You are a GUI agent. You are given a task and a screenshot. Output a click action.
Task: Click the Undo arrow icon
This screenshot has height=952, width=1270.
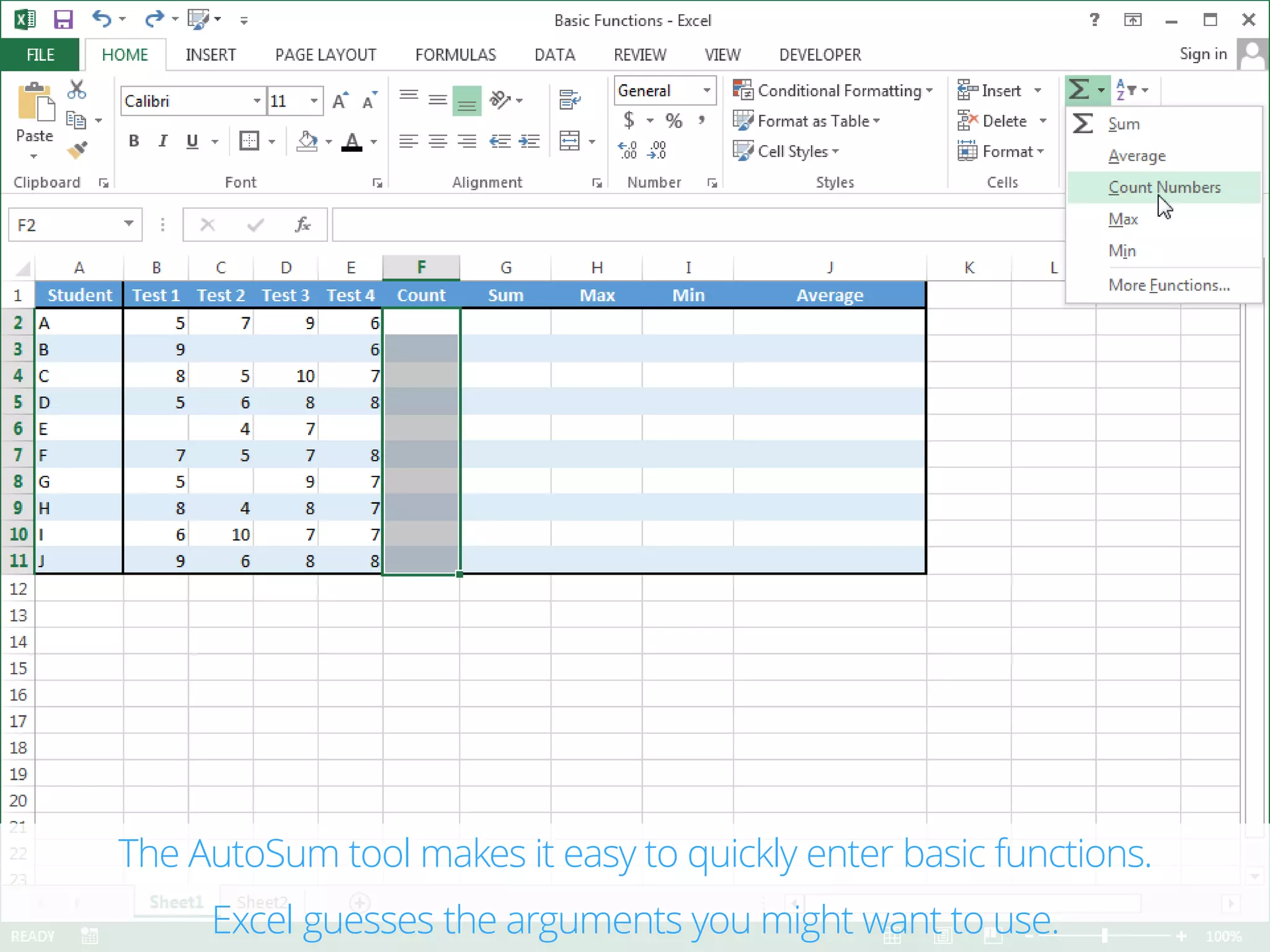click(102, 19)
